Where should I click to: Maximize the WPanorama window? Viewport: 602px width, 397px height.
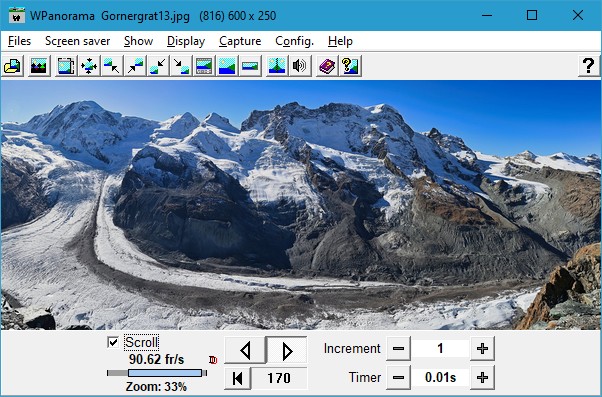[532, 15]
